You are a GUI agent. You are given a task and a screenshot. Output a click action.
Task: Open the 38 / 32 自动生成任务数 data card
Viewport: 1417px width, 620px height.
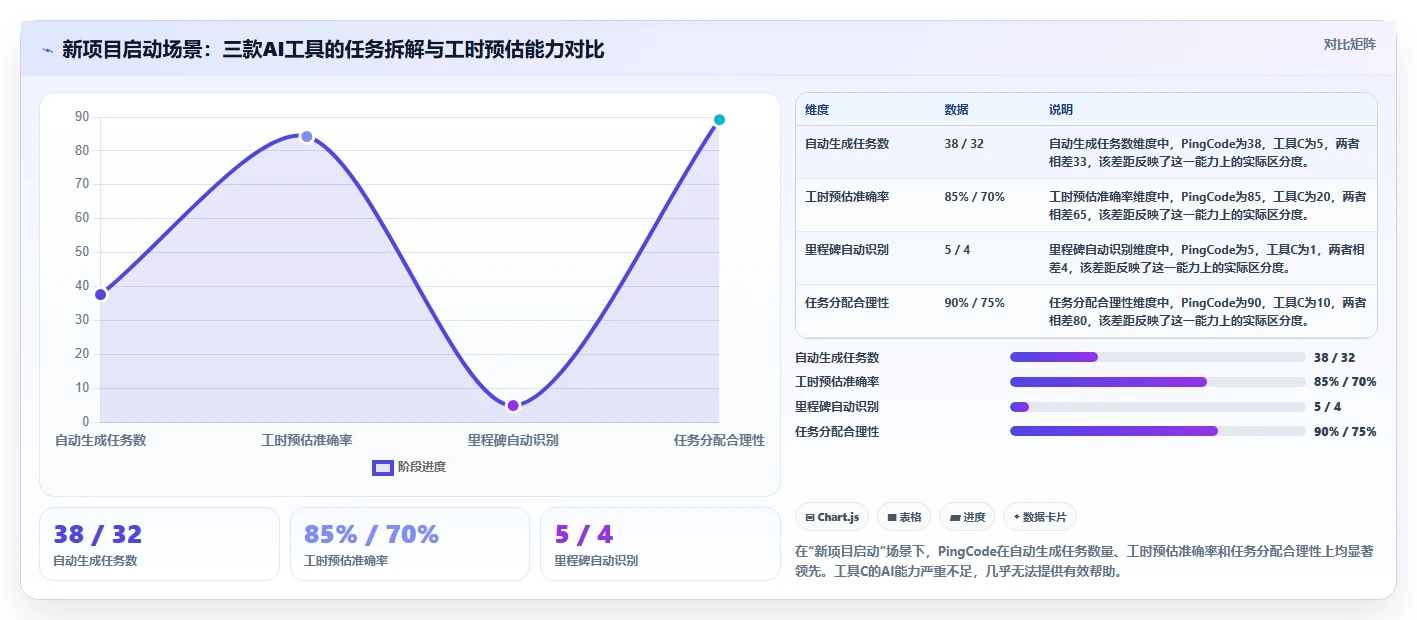coord(159,544)
